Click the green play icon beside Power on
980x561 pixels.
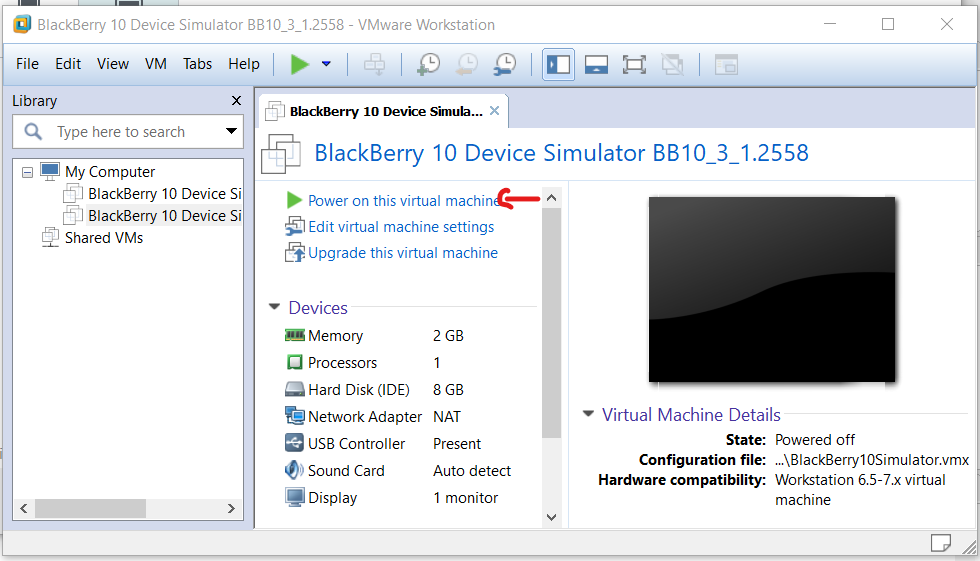[x=294, y=200]
